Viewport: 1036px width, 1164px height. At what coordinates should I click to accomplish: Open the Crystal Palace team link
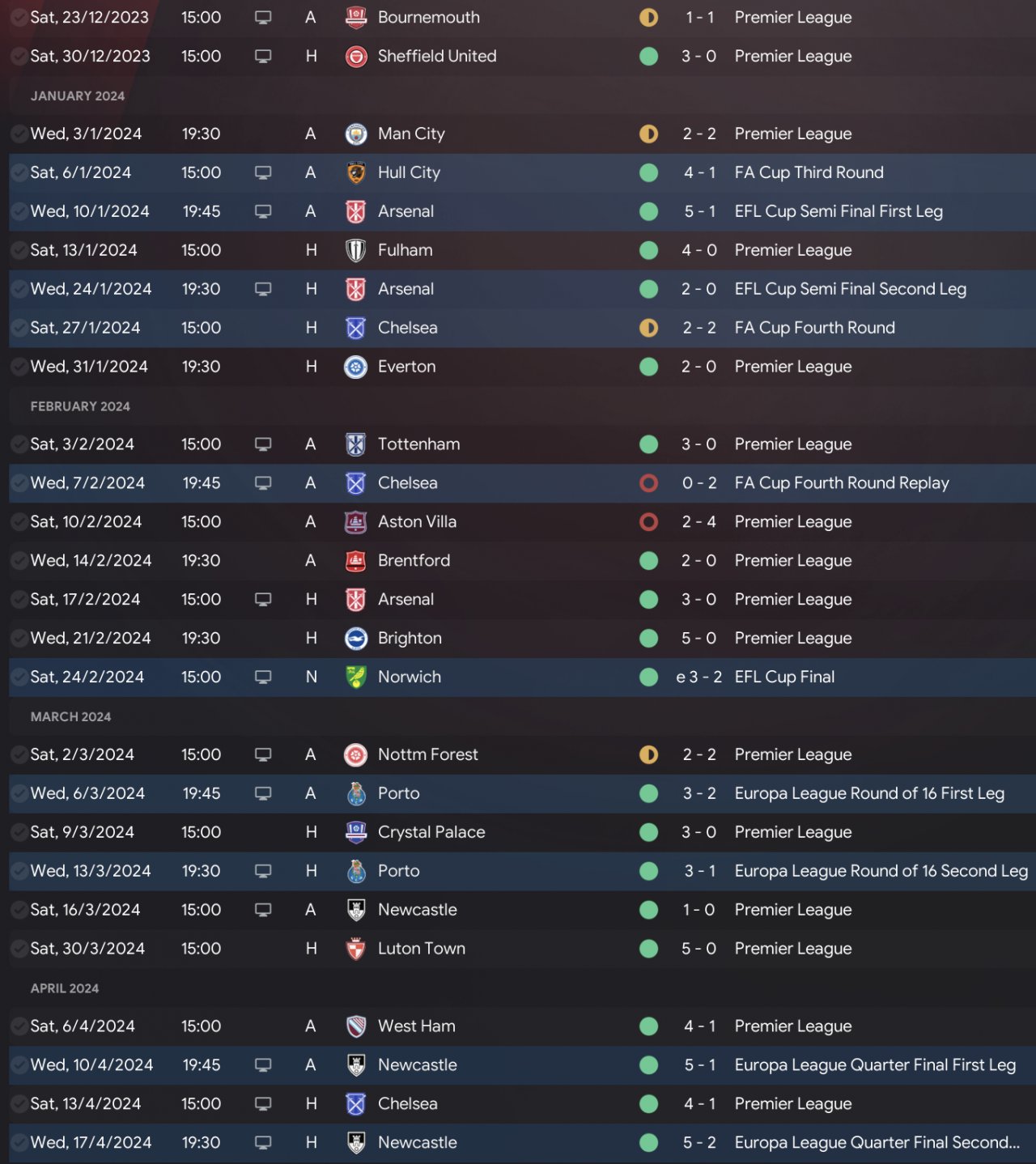click(431, 832)
